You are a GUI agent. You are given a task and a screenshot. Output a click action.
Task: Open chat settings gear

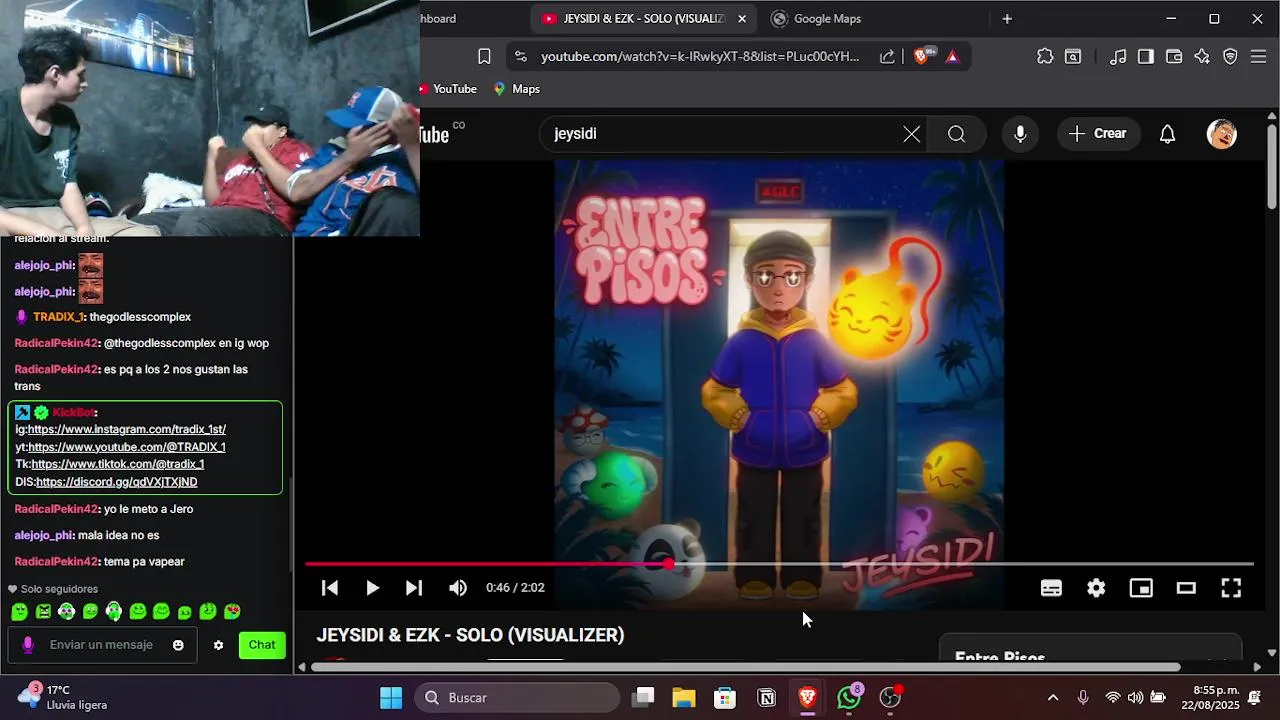[x=218, y=645]
